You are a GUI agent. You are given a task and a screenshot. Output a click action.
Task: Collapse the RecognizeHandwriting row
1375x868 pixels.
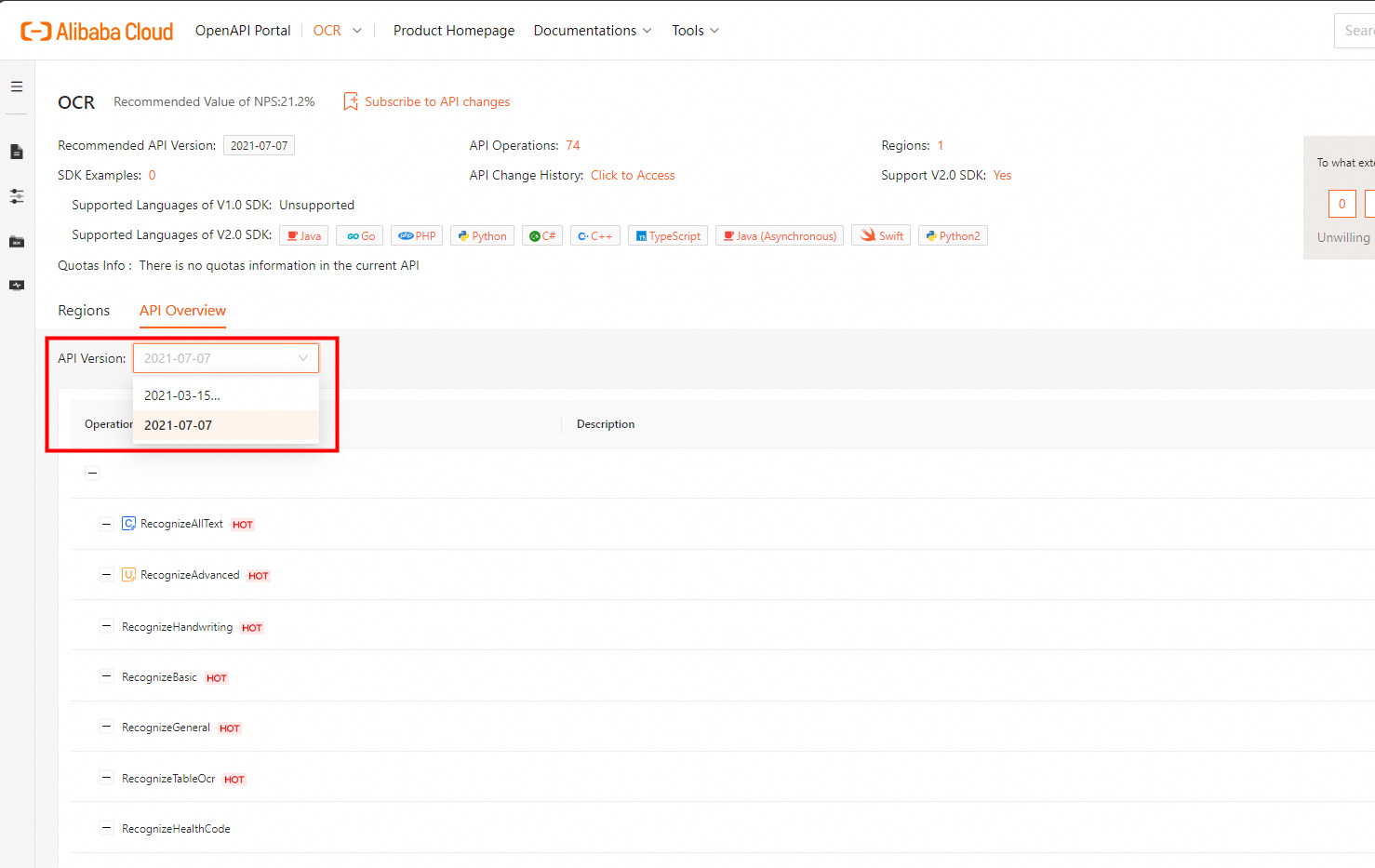click(x=106, y=626)
